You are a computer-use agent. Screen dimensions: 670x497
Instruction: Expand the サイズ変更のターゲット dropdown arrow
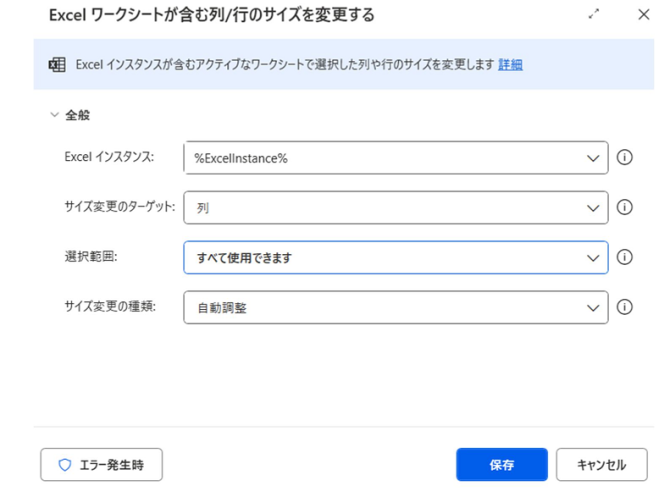[x=593, y=208]
